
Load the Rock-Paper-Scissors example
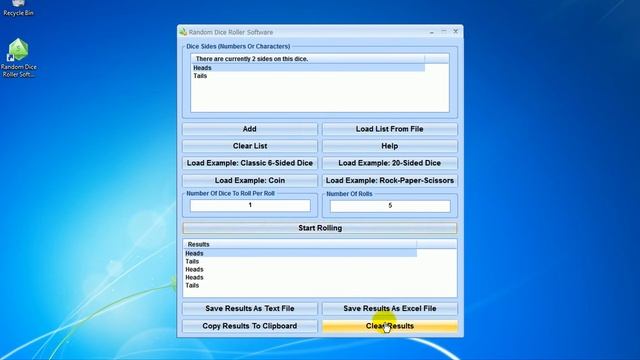pos(389,180)
